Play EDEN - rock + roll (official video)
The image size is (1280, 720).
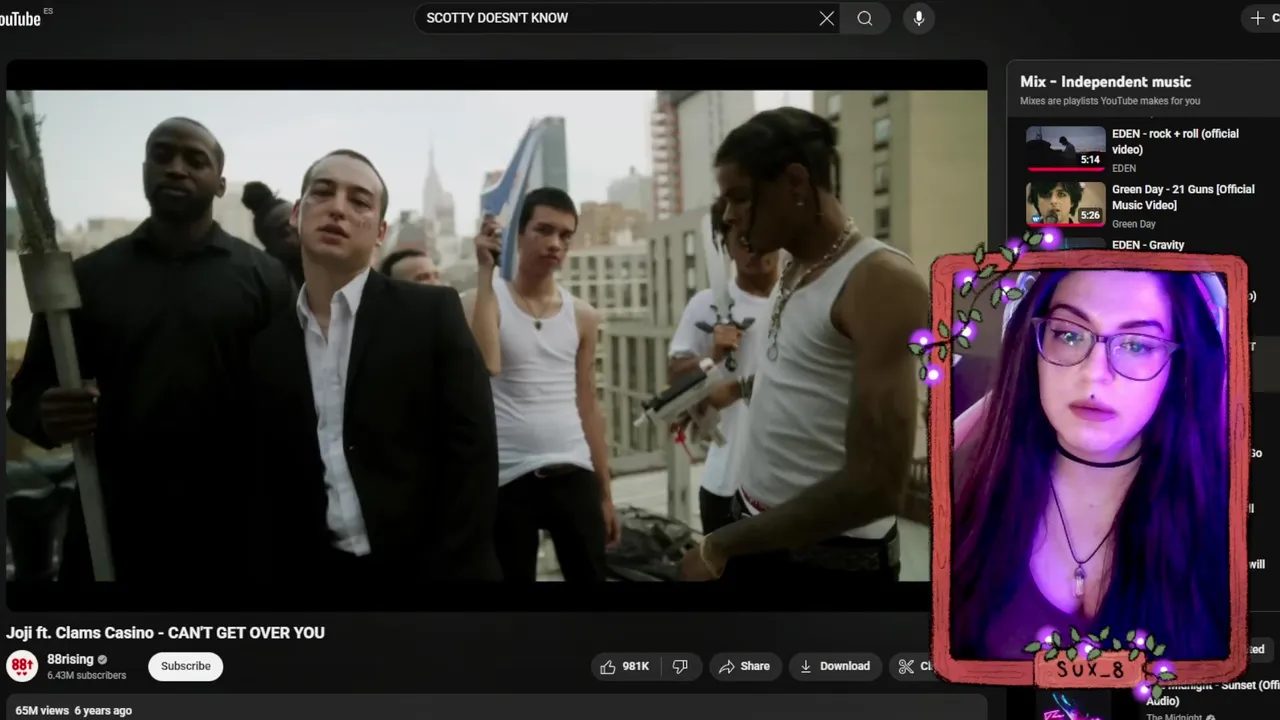pyautogui.click(x=1175, y=141)
